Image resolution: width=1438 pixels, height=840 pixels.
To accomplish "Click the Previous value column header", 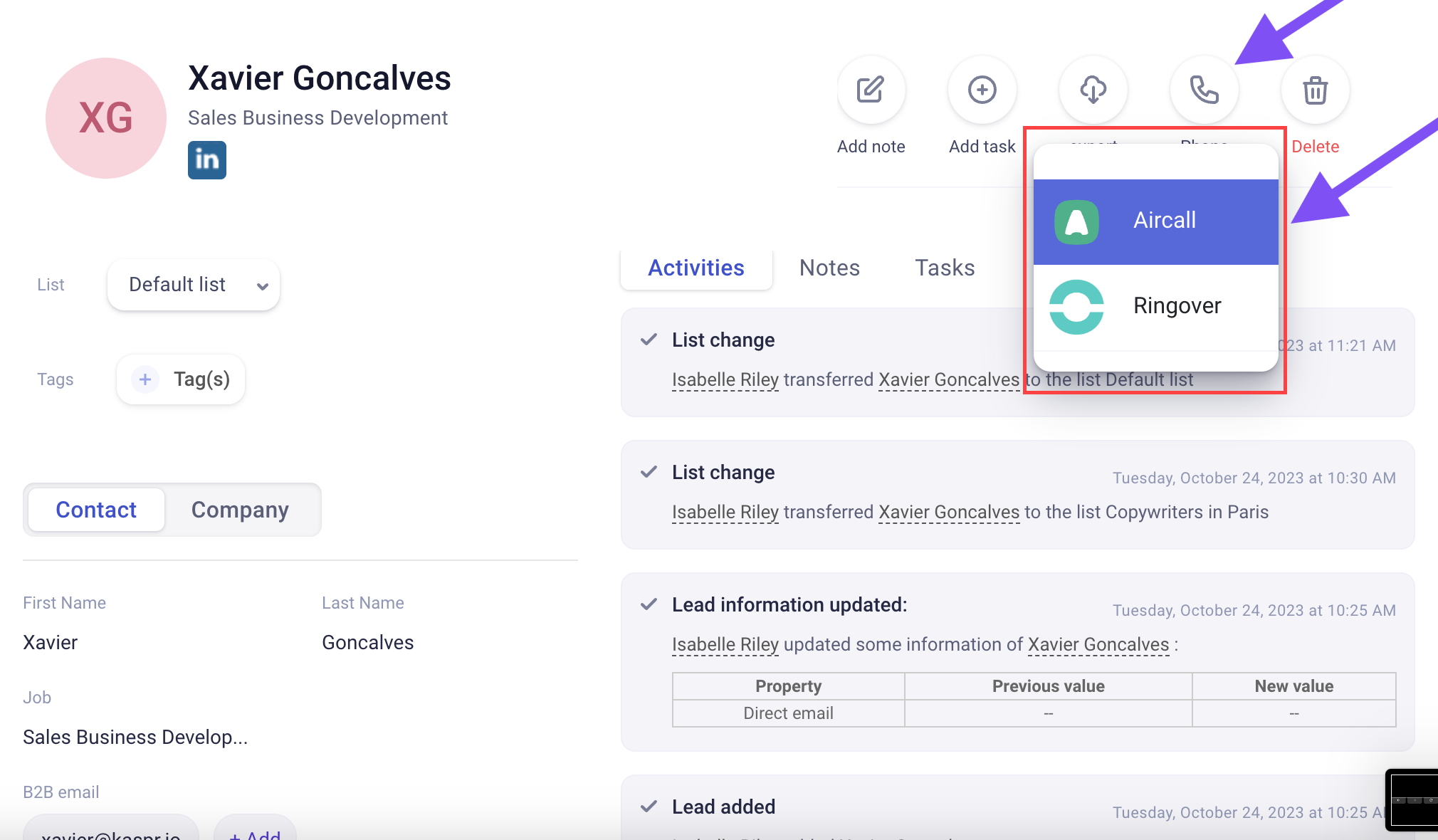I will click(1049, 686).
